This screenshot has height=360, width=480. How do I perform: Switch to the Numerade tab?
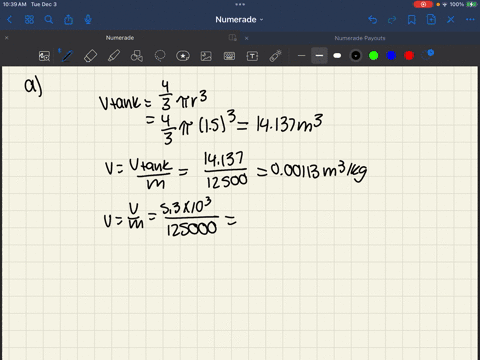(120, 38)
